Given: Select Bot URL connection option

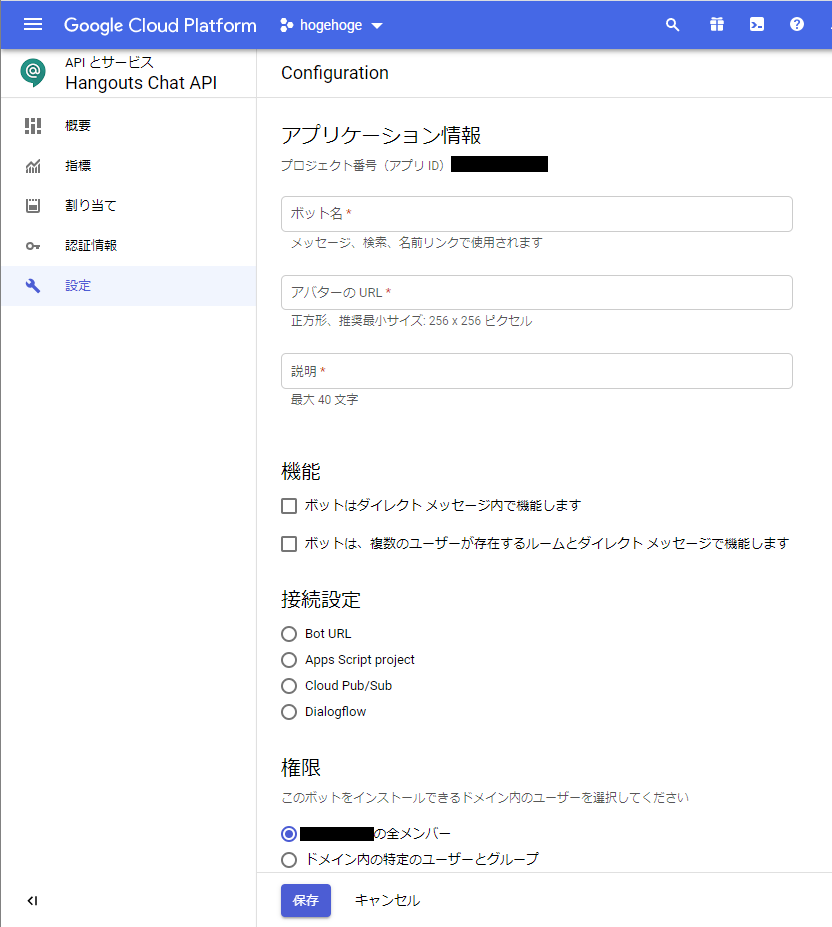Looking at the screenshot, I should pos(289,634).
